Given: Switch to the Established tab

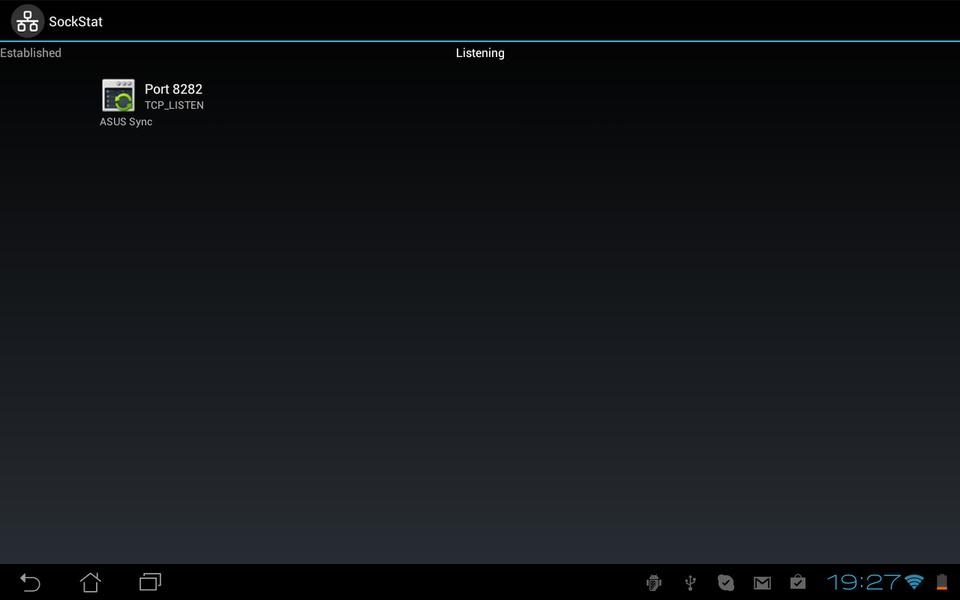Looking at the screenshot, I should (x=31, y=53).
